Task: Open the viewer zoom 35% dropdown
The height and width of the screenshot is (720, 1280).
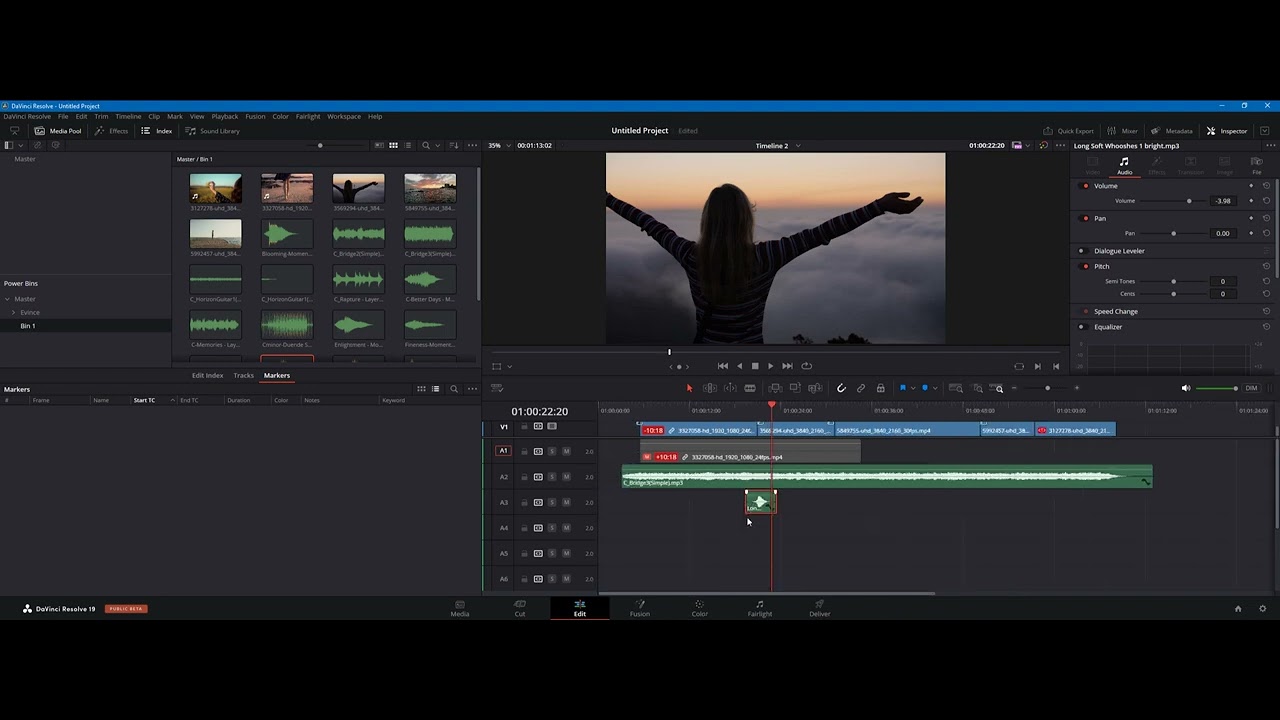Action: coord(500,146)
